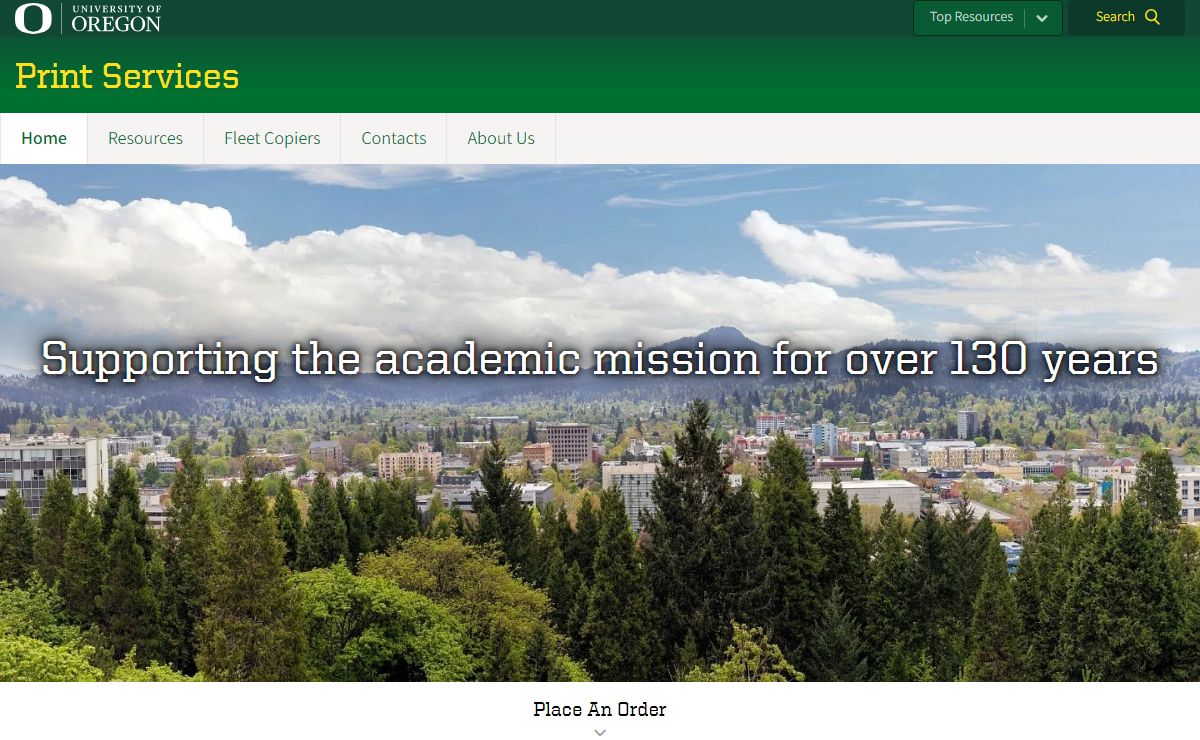The height and width of the screenshot is (740, 1200).
Task: Click the magnifying glass search icon
Action: pos(1152,17)
